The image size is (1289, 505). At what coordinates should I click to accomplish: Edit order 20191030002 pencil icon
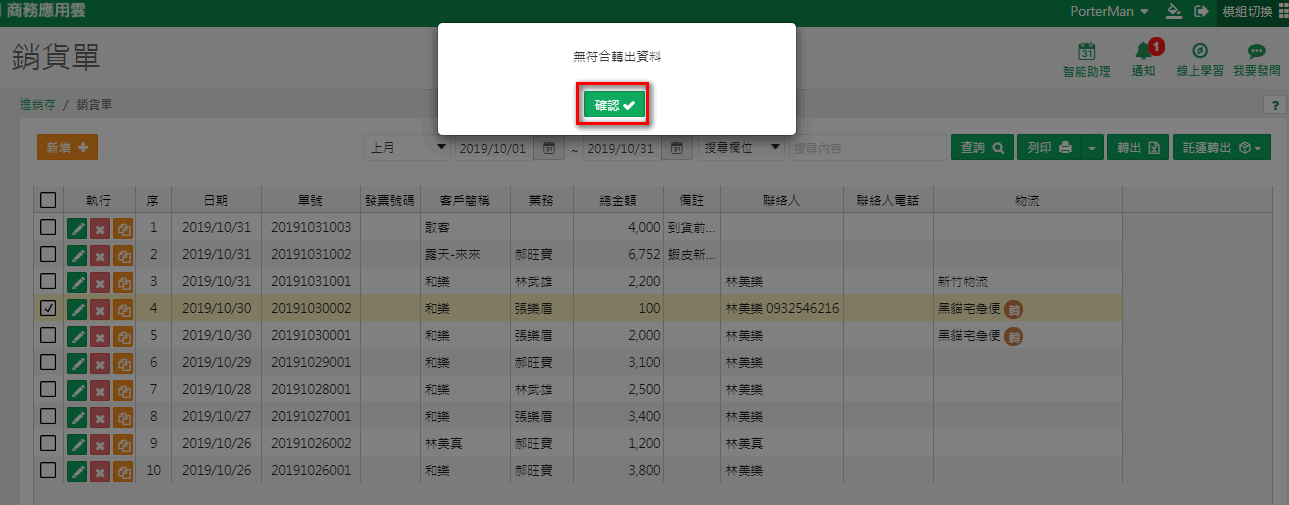tap(77, 309)
